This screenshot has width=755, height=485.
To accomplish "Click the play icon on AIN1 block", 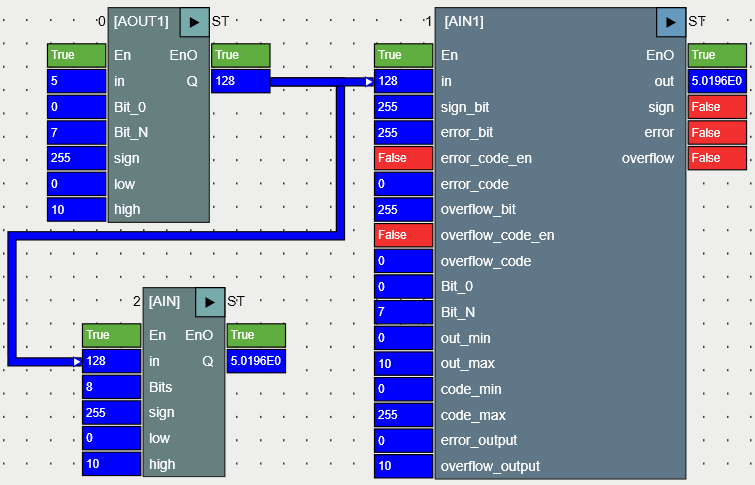I will coord(671,21).
